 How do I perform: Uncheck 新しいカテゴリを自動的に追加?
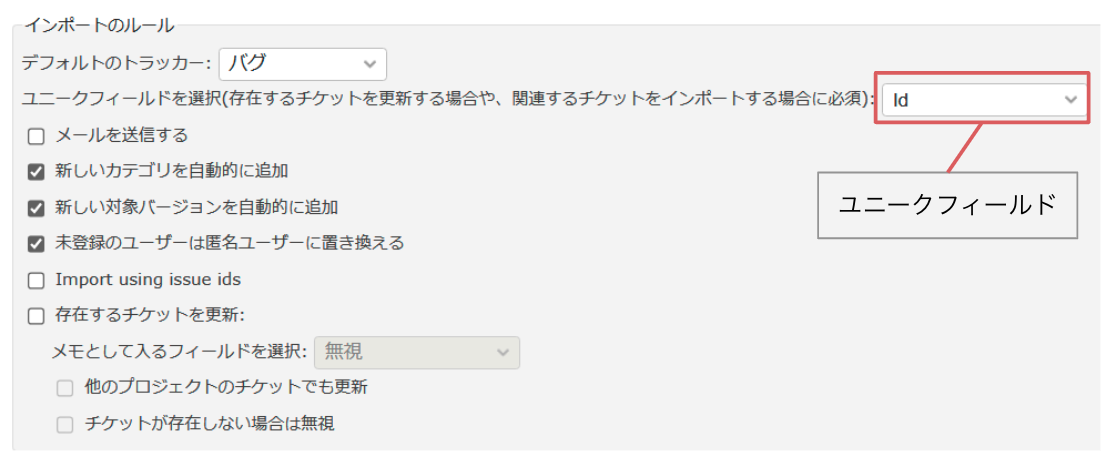coord(37,171)
